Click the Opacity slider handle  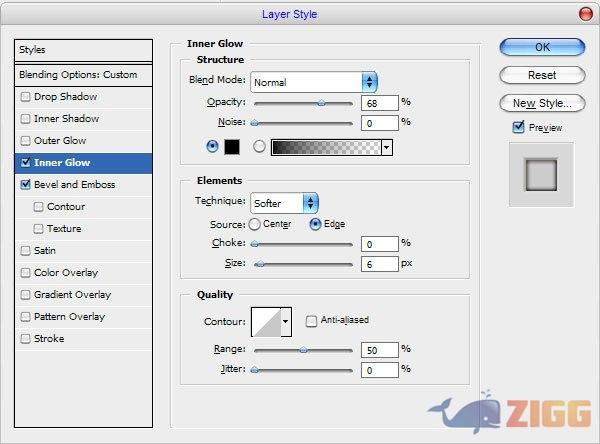(x=321, y=102)
